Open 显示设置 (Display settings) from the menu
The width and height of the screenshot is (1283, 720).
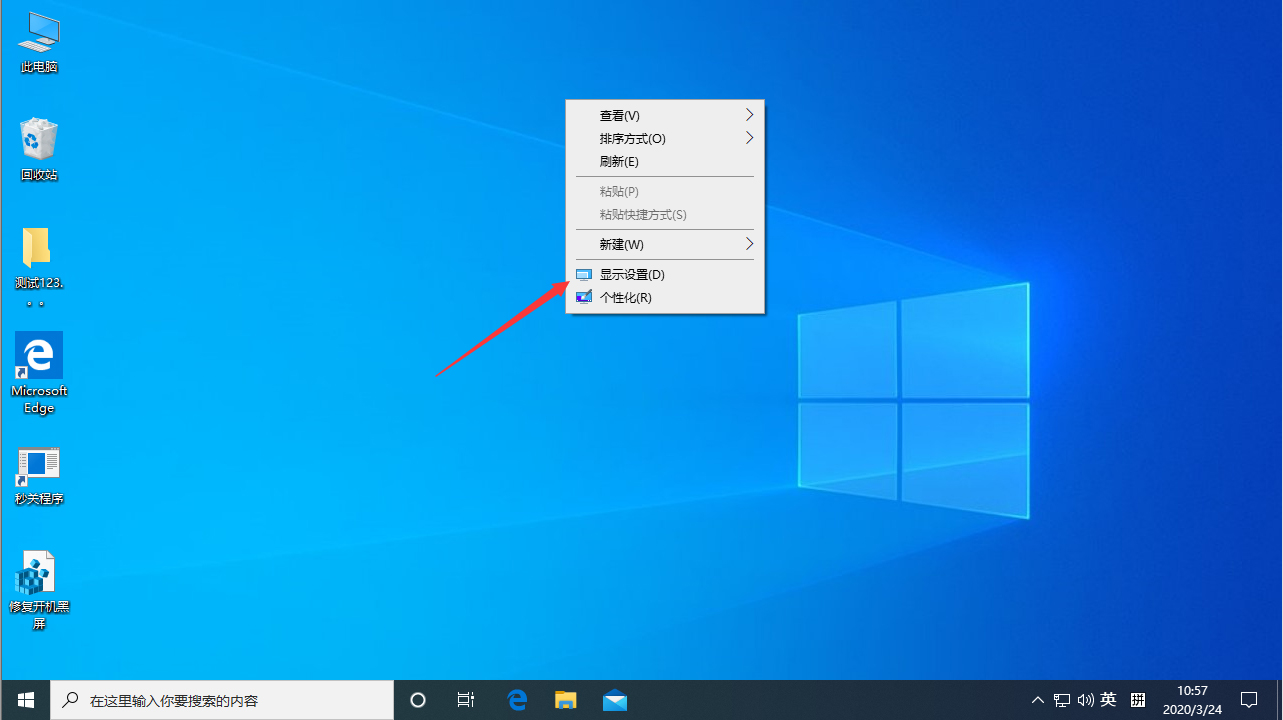632,274
